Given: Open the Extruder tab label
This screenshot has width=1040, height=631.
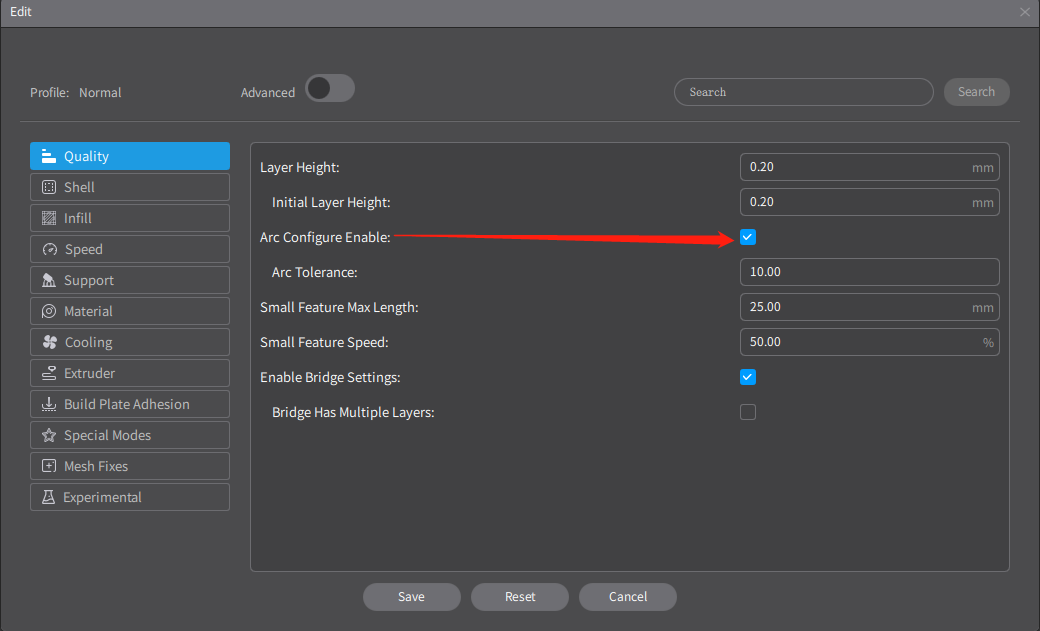Looking at the screenshot, I should (90, 373).
